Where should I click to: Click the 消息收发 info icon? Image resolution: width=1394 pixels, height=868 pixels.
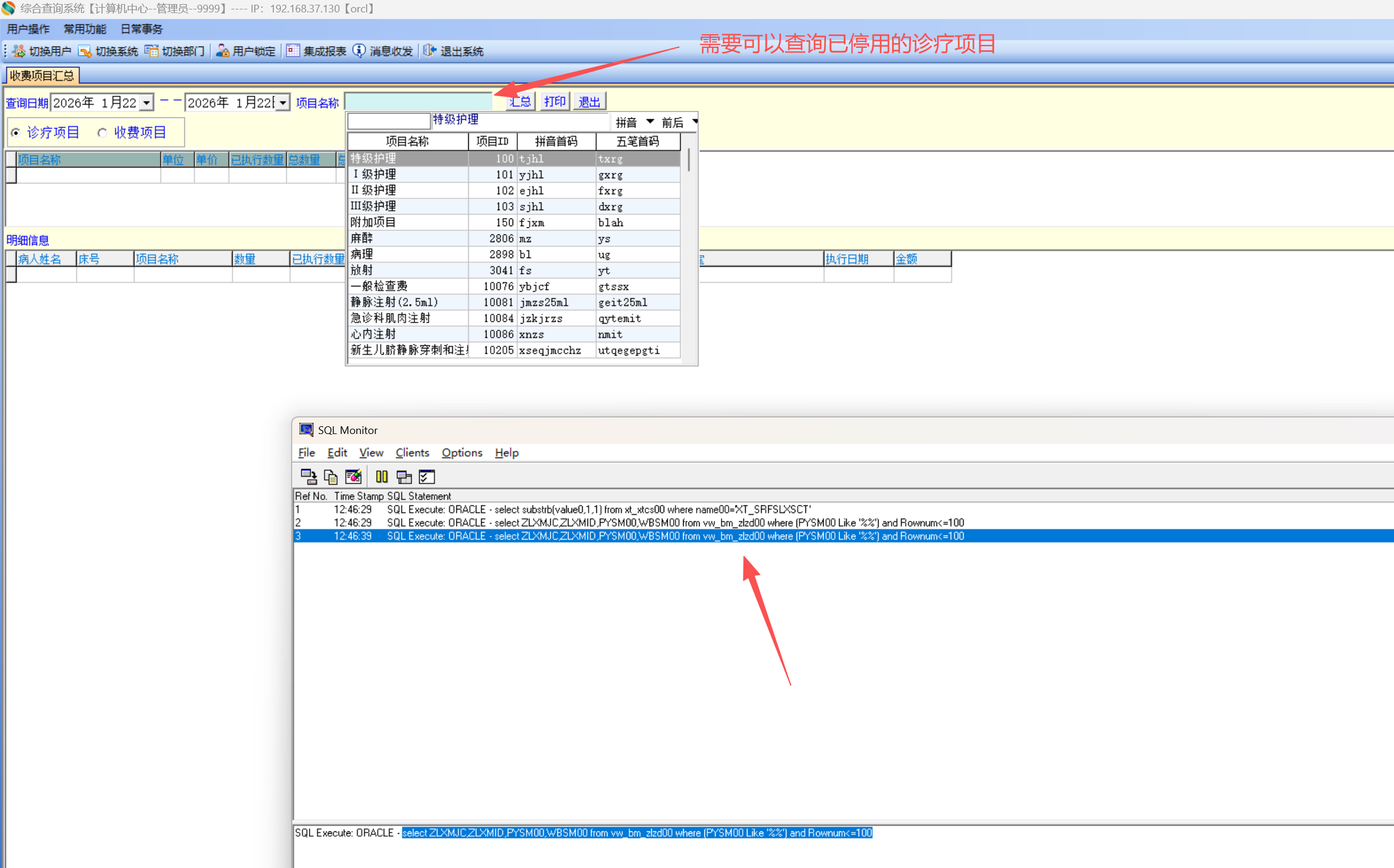click(359, 51)
